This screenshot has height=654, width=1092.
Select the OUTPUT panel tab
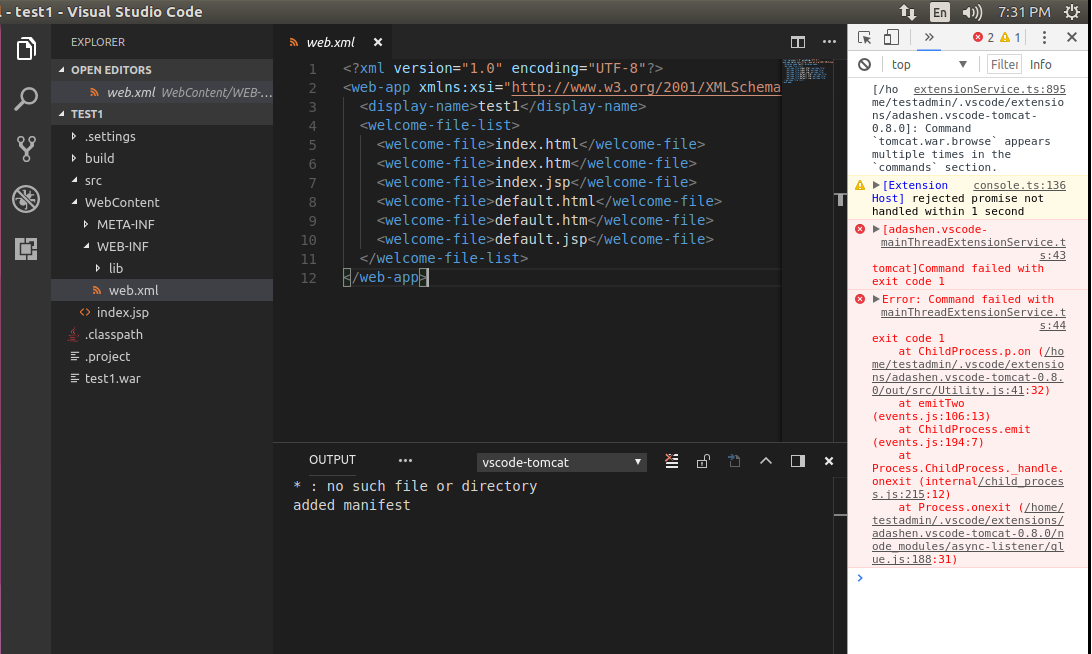point(331,460)
